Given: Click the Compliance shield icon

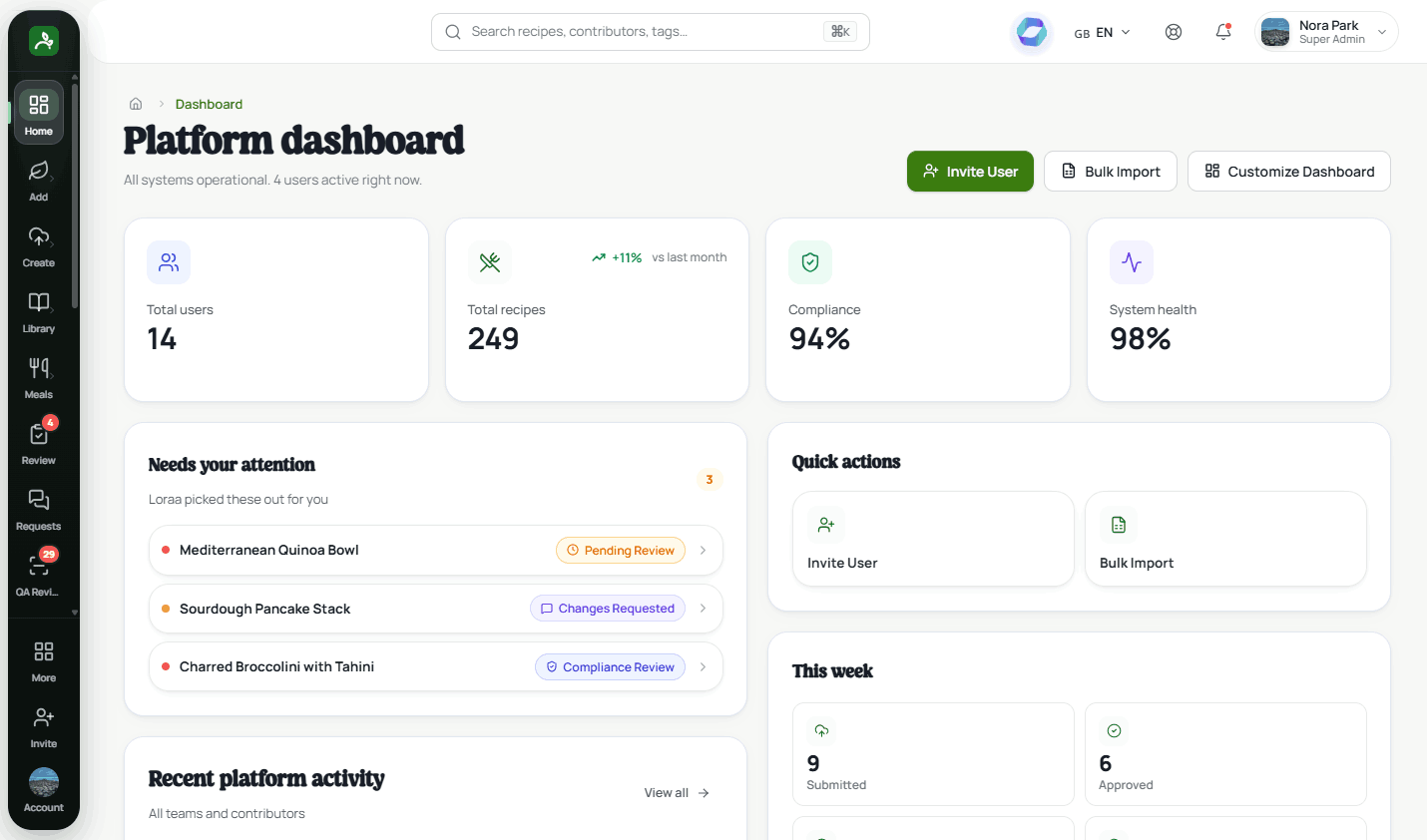Looking at the screenshot, I should point(810,262).
